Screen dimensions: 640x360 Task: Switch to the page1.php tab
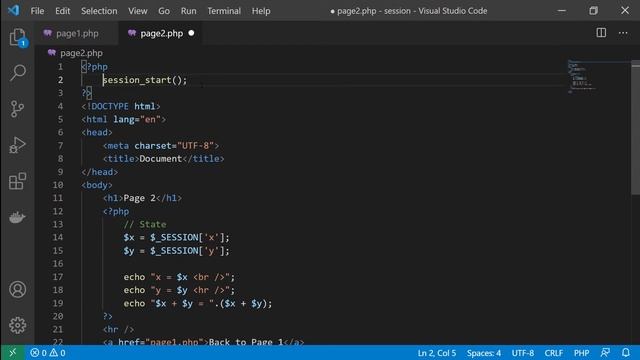(77, 33)
